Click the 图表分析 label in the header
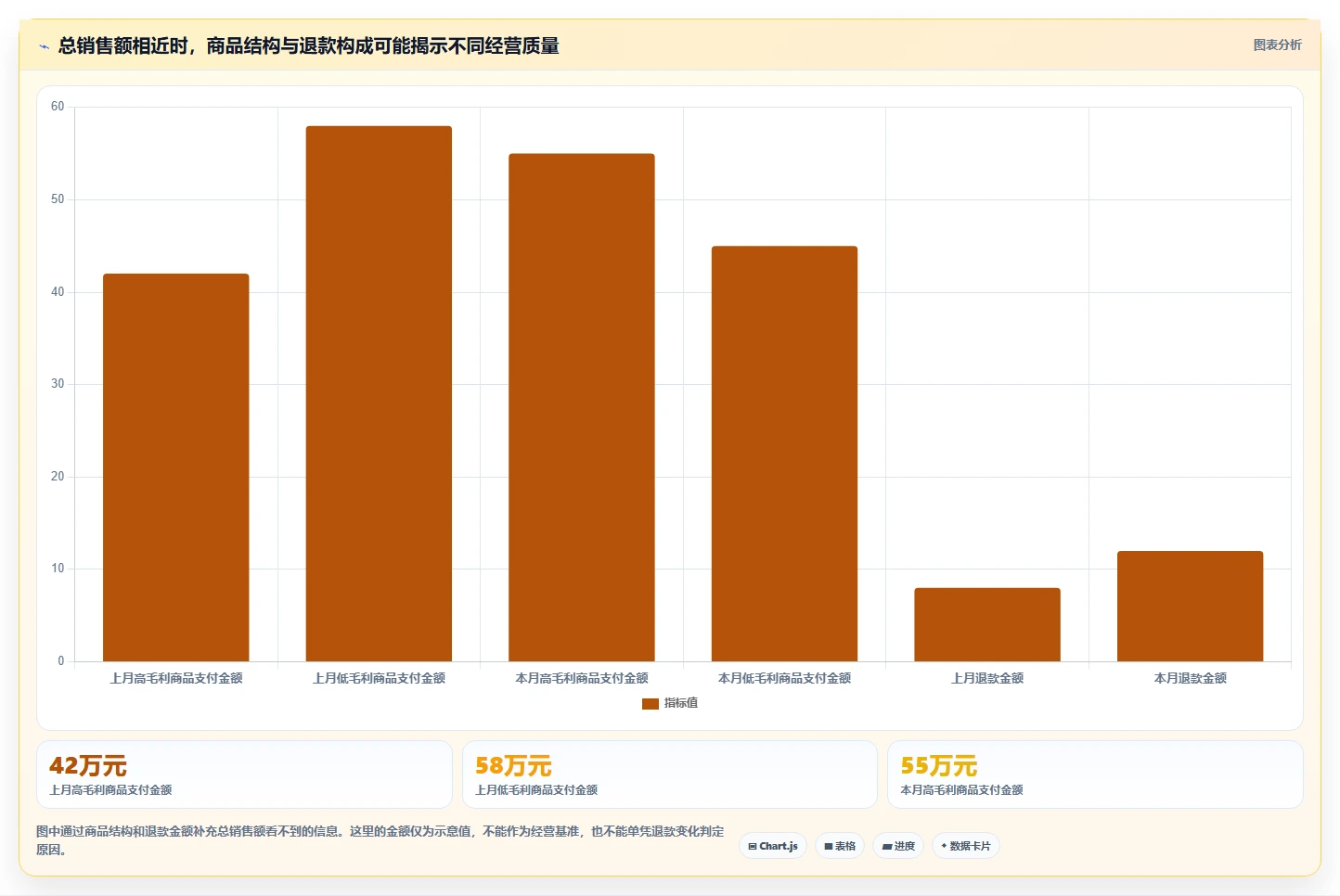This screenshot has height=896, width=1340. point(1277,45)
